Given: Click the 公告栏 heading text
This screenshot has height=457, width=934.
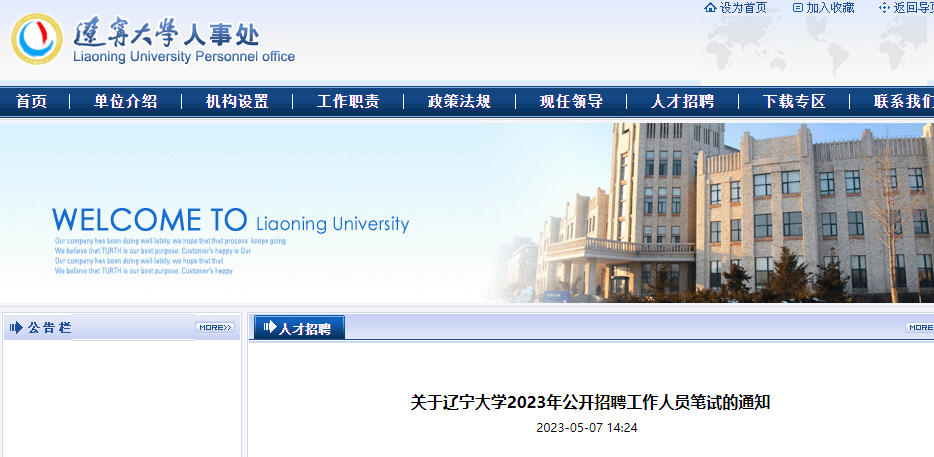Looking at the screenshot, I should coord(49,327).
